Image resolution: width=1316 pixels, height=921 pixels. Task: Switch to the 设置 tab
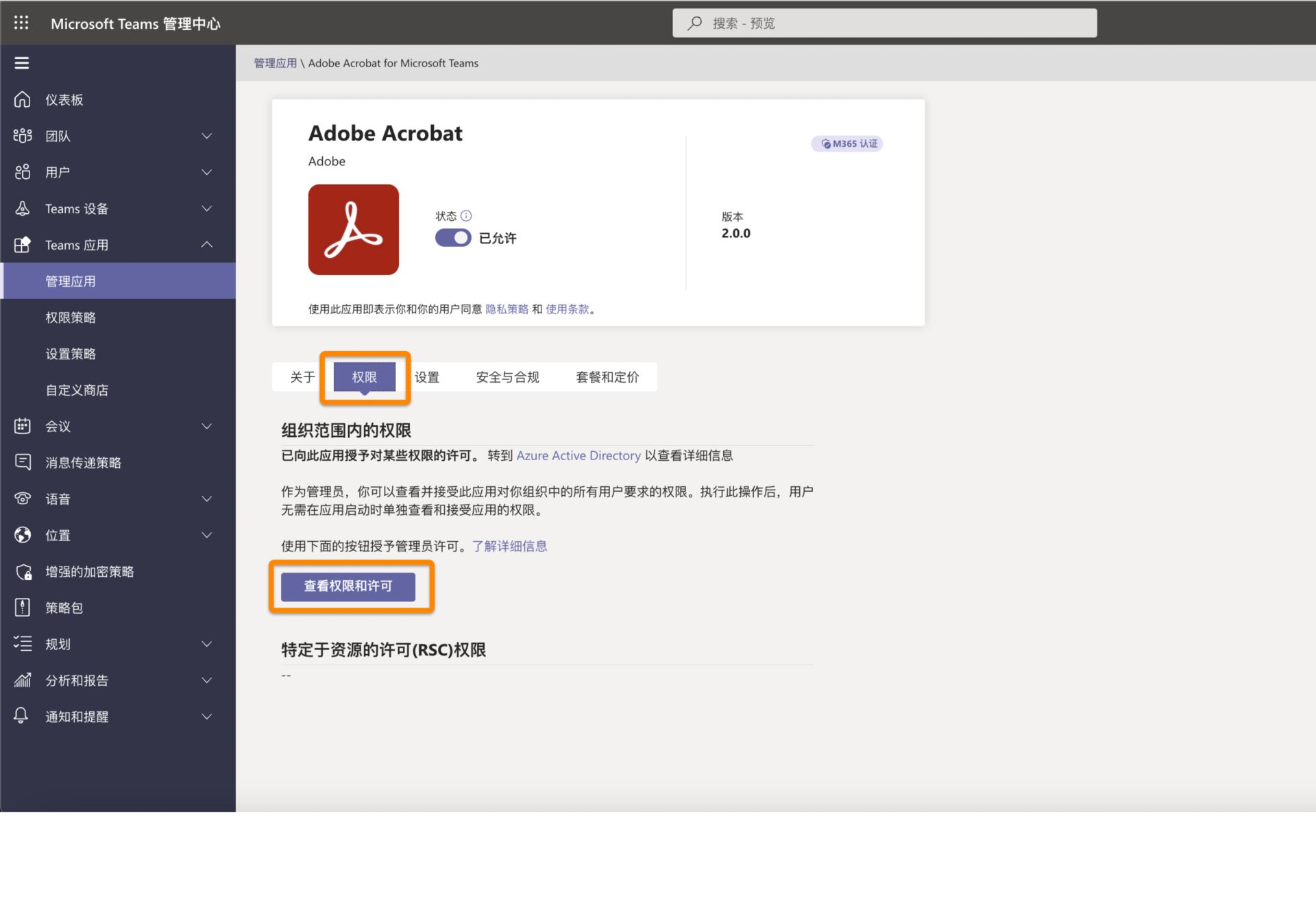point(427,377)
